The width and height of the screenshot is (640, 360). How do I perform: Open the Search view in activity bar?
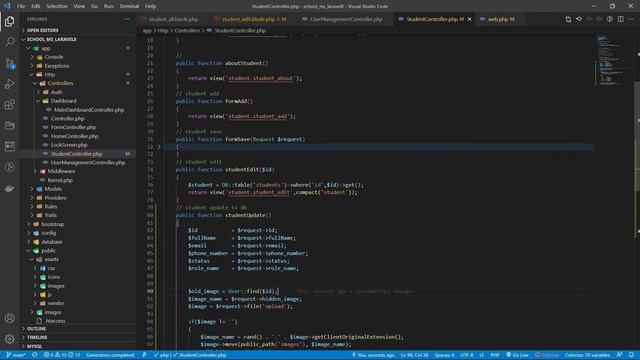pyautogui.click(x=9, y=42)
